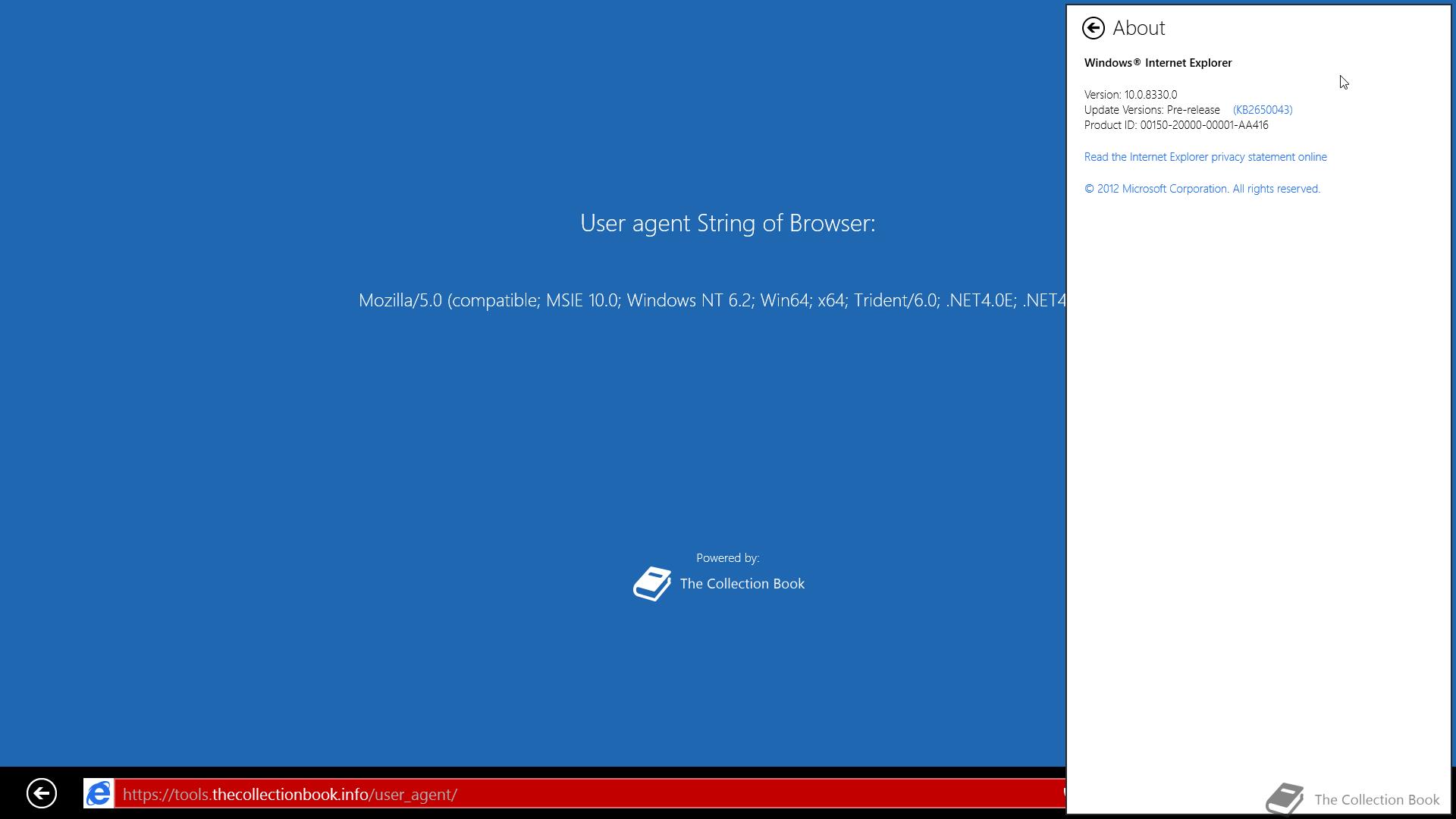Click The Collection Book link under Powered by
1456x819 pixels.
742,583
